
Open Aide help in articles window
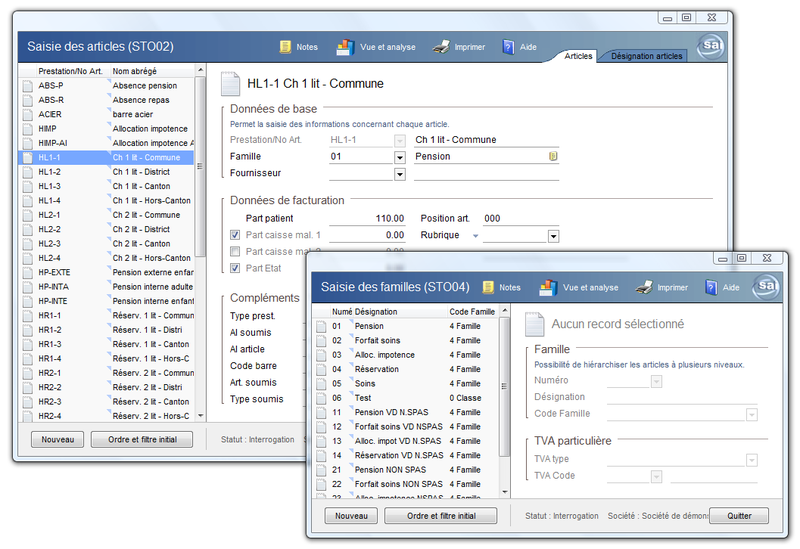click(x=508, y=46)
